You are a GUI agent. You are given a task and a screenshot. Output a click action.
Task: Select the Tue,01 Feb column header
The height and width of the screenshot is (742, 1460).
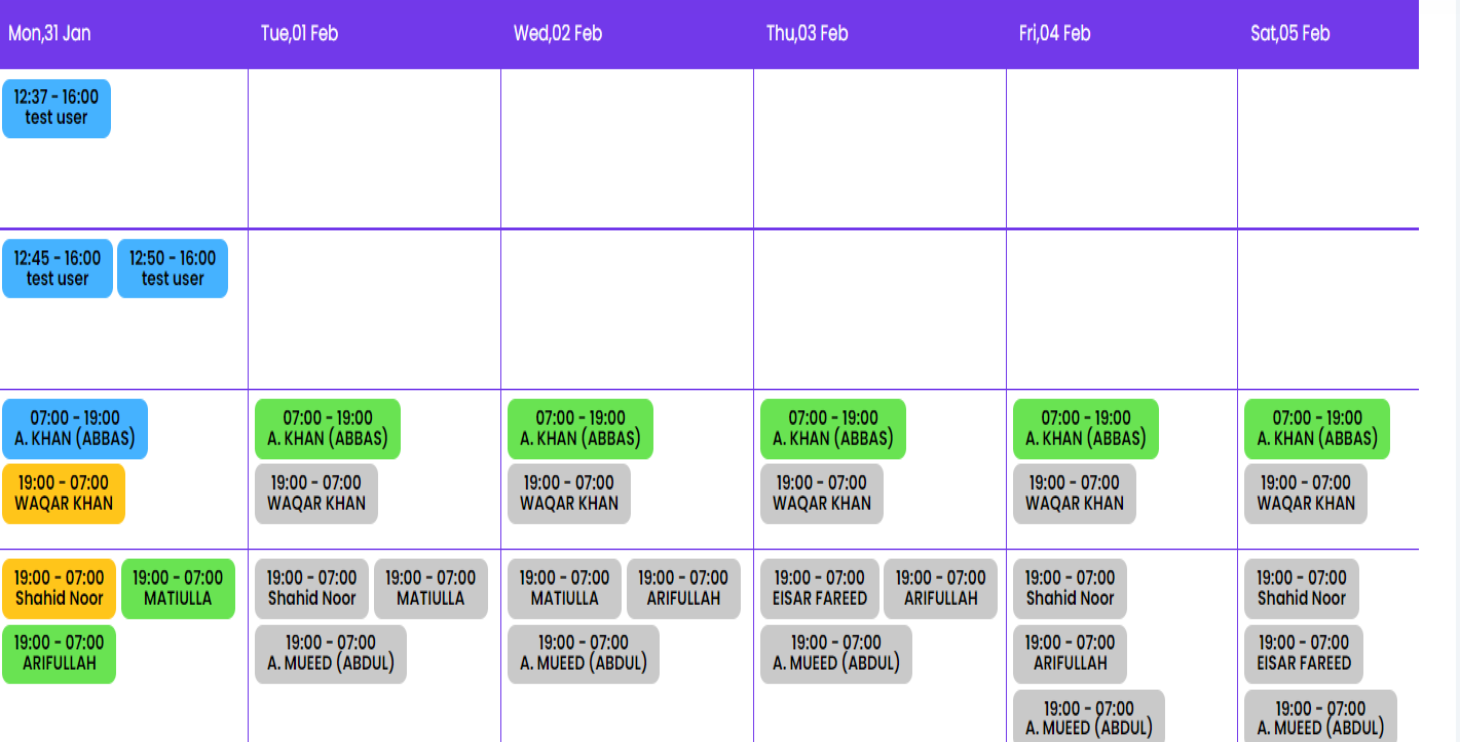300,34
